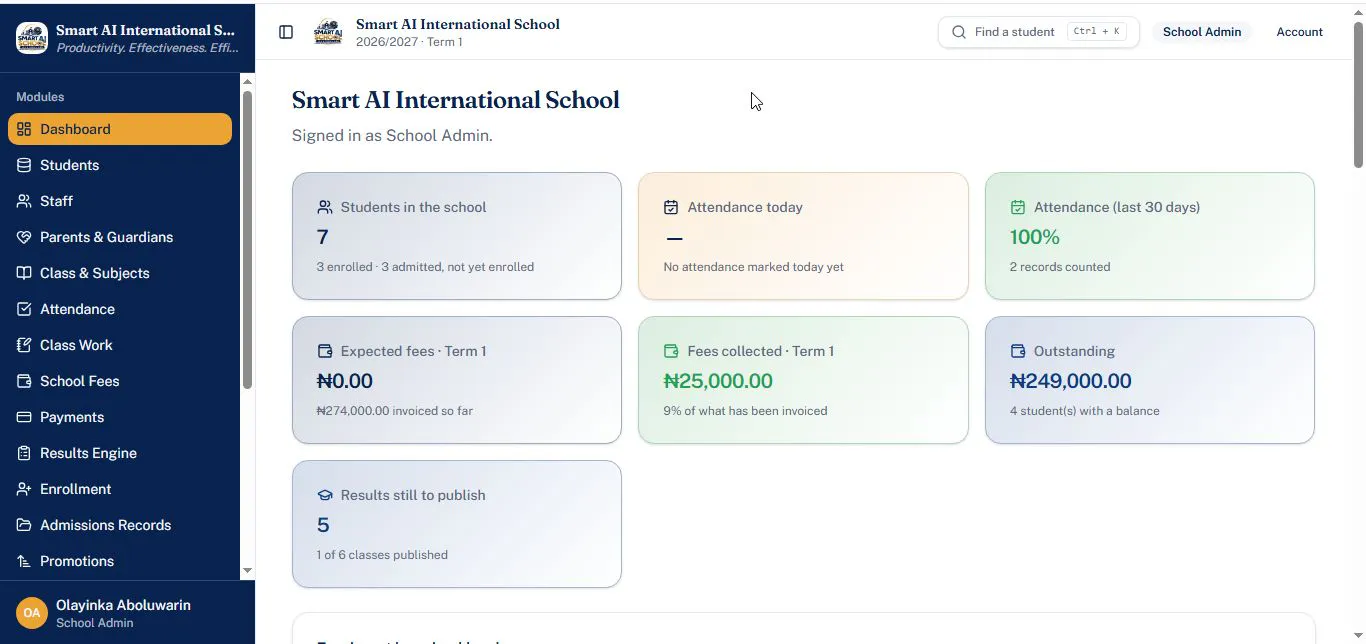The height and width of the screenshot is (644, 1366).
Task: Click the Class Work icon in sidebar
Action: [x=24, y=345]
